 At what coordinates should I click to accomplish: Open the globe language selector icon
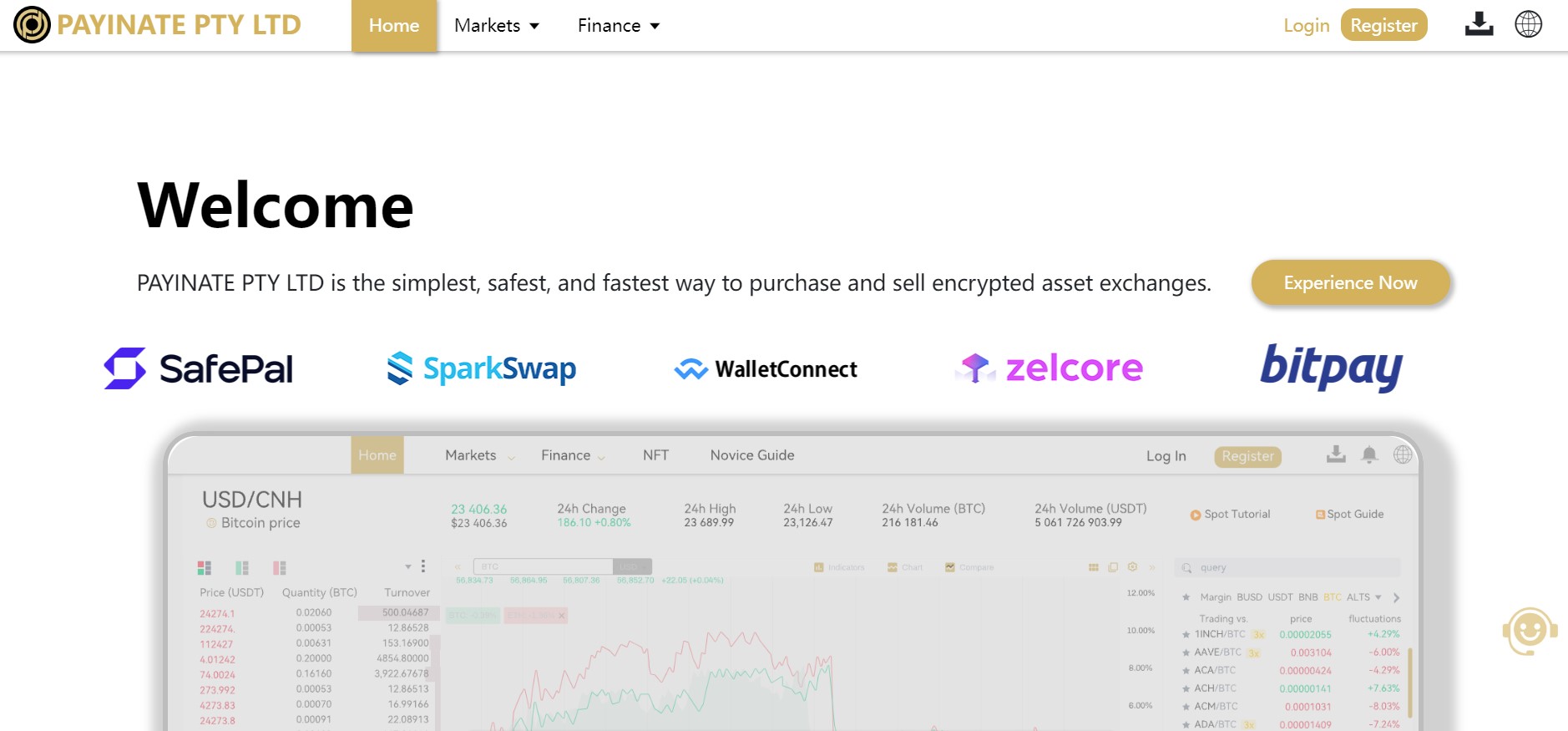[x=1528, y=24]
